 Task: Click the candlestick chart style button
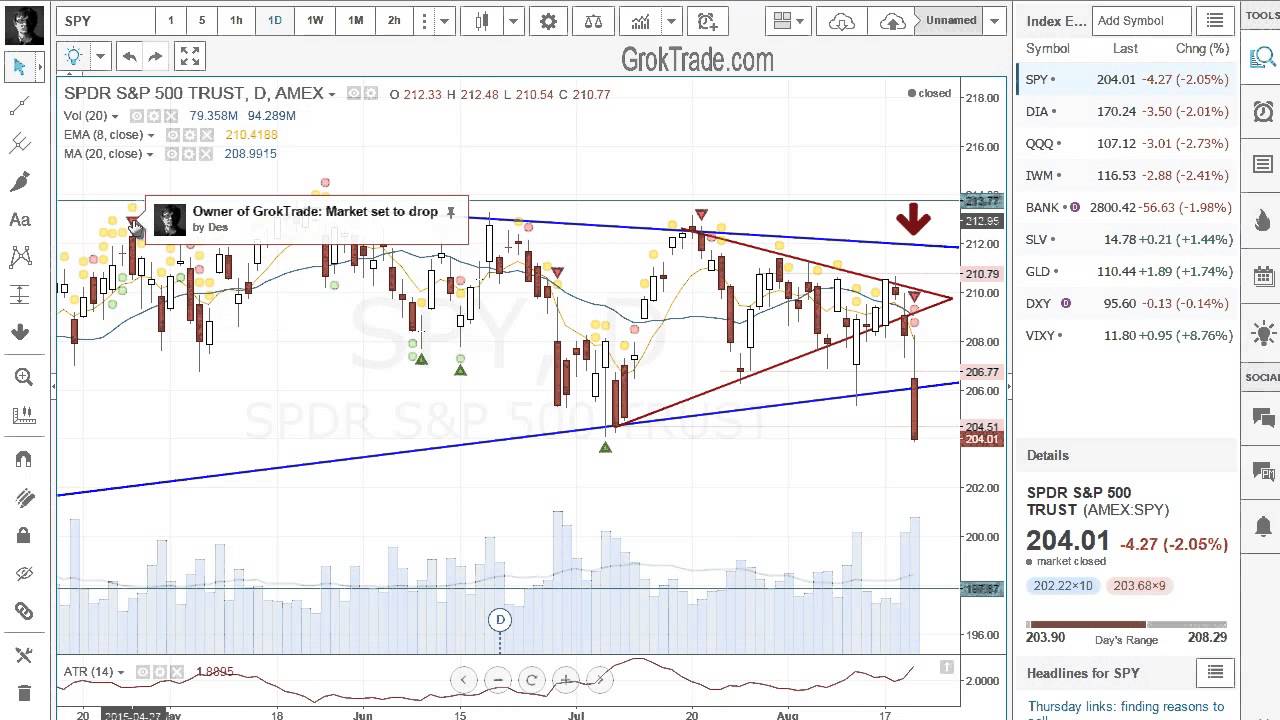tap(482, 21)
